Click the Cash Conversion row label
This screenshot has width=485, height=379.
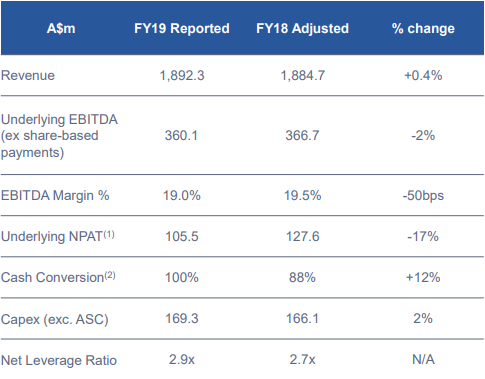(58, 277)
